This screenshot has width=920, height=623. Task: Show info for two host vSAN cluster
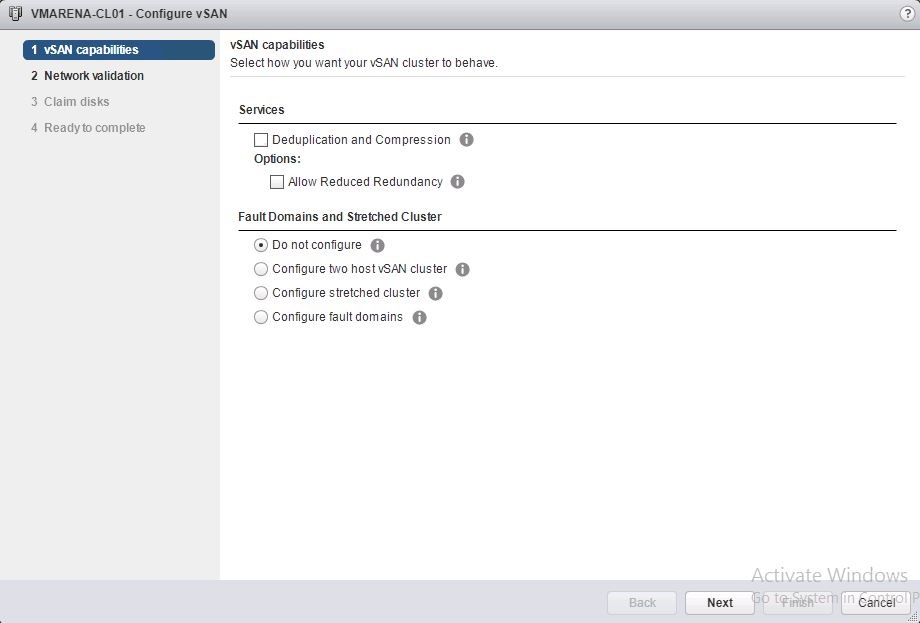462,269
